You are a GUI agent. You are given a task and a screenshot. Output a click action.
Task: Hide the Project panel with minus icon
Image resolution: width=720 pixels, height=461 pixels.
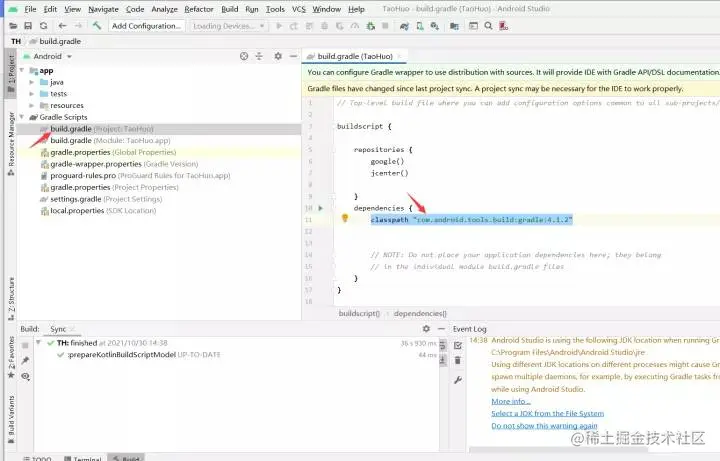coord(293,56)
